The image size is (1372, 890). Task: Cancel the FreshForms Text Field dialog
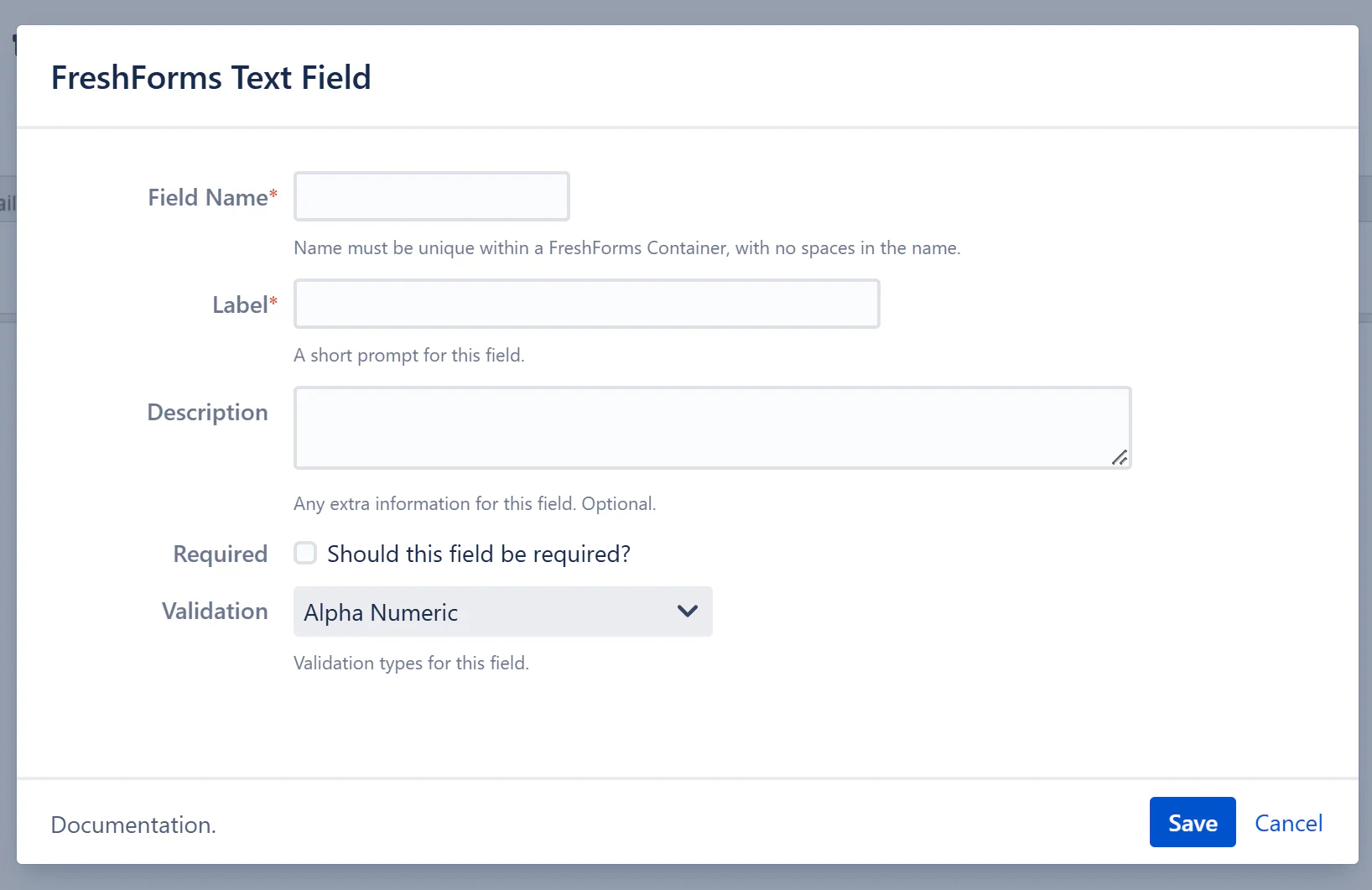click(1288, 823)
